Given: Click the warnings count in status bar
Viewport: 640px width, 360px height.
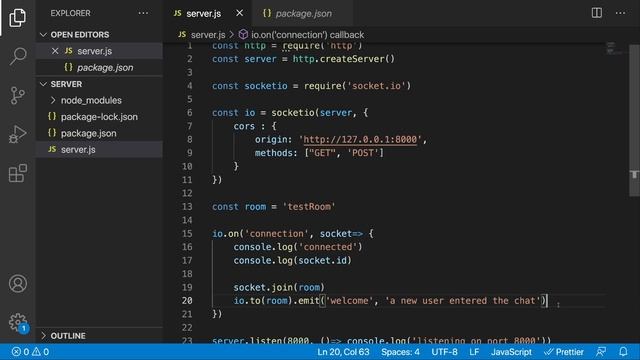Looking at the screenshot, I should 40,352.
